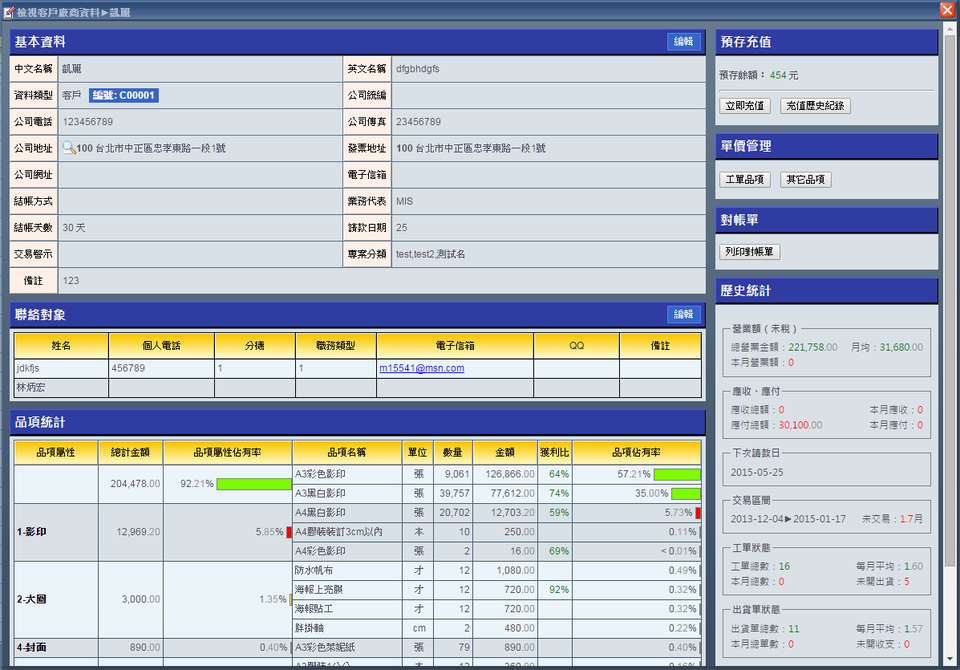This screenshot has height=670, width=960.
Task: Close the customer data window
Action: [x=946, y=10]
